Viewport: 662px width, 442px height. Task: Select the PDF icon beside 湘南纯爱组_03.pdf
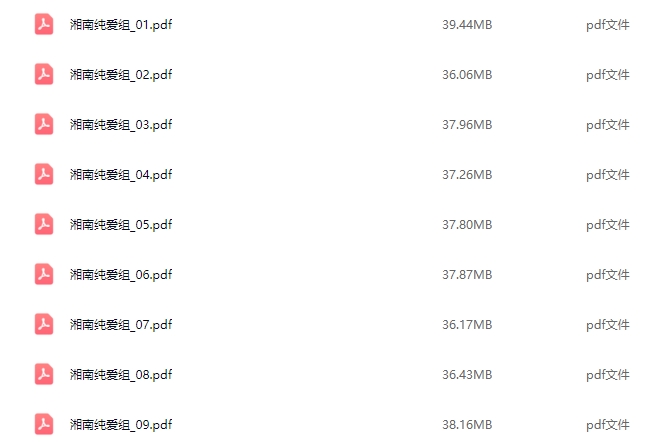pos(44,124)
